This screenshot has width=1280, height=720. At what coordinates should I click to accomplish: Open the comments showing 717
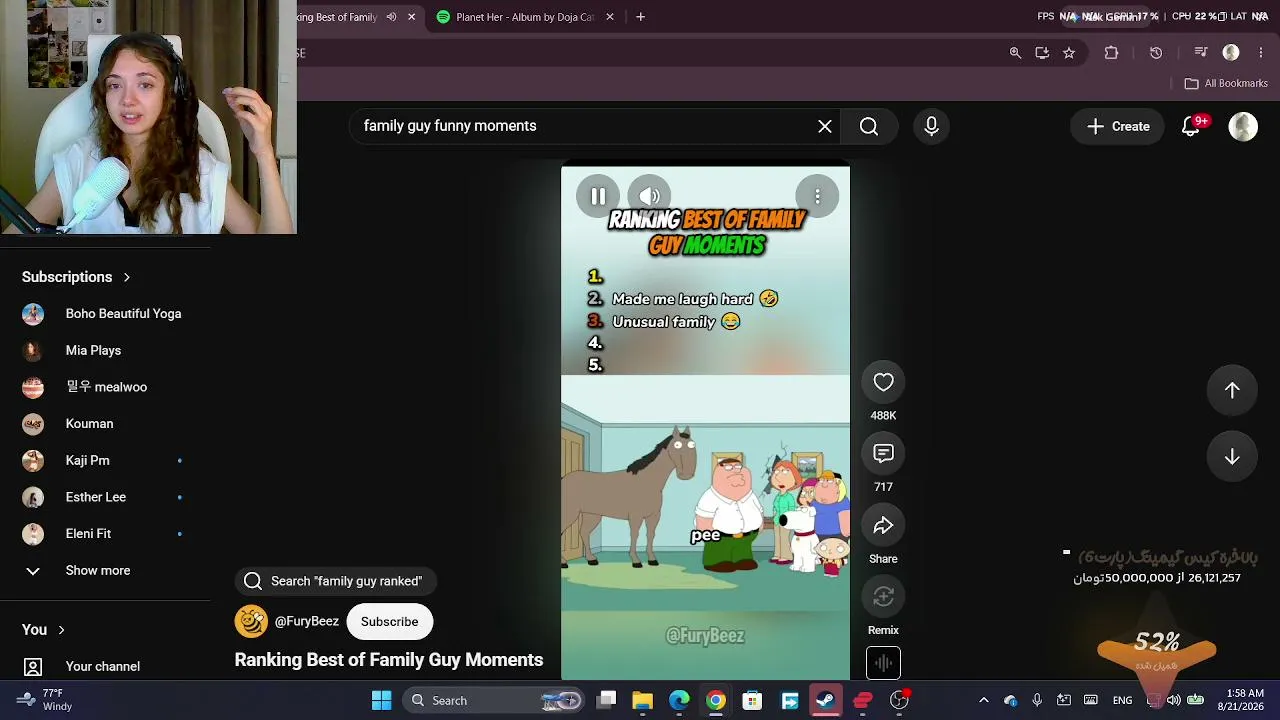pos(883,454)
